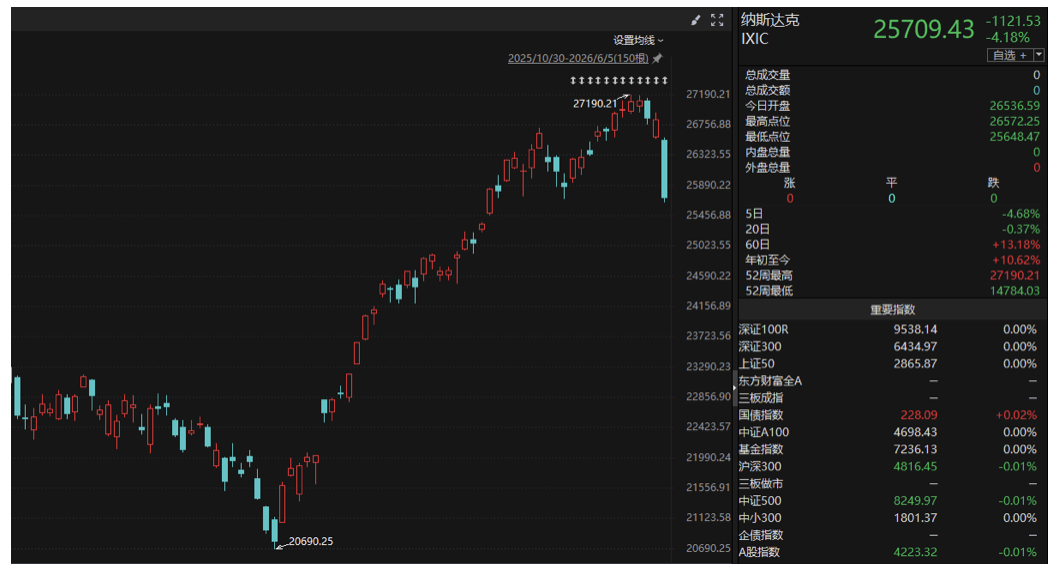Click the 内盘总量 row label
Viewport: 1058px width, 572px height.
click(x=767, y=152)
